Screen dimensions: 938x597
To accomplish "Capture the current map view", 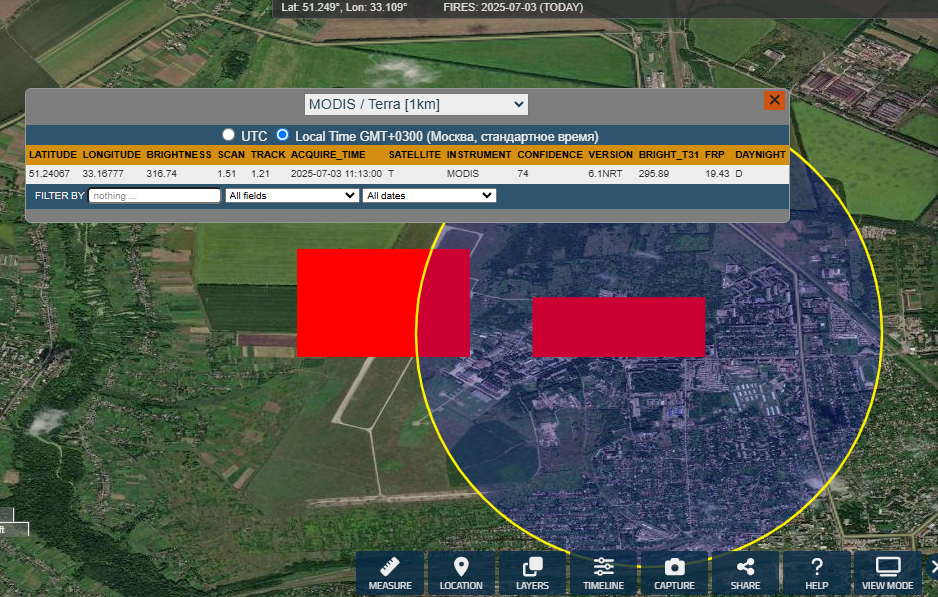I will [x=674, y=573].
